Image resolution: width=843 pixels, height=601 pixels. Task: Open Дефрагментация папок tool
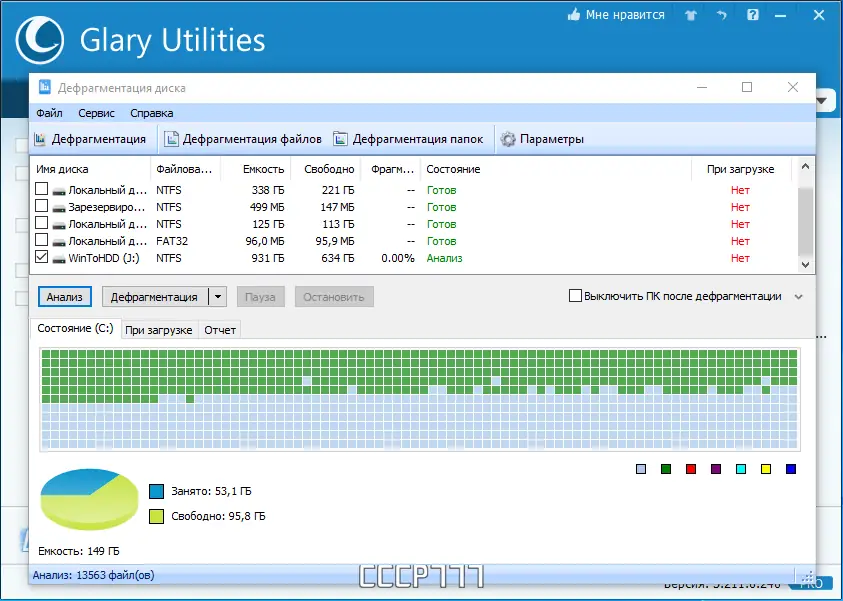click(409, 139)
